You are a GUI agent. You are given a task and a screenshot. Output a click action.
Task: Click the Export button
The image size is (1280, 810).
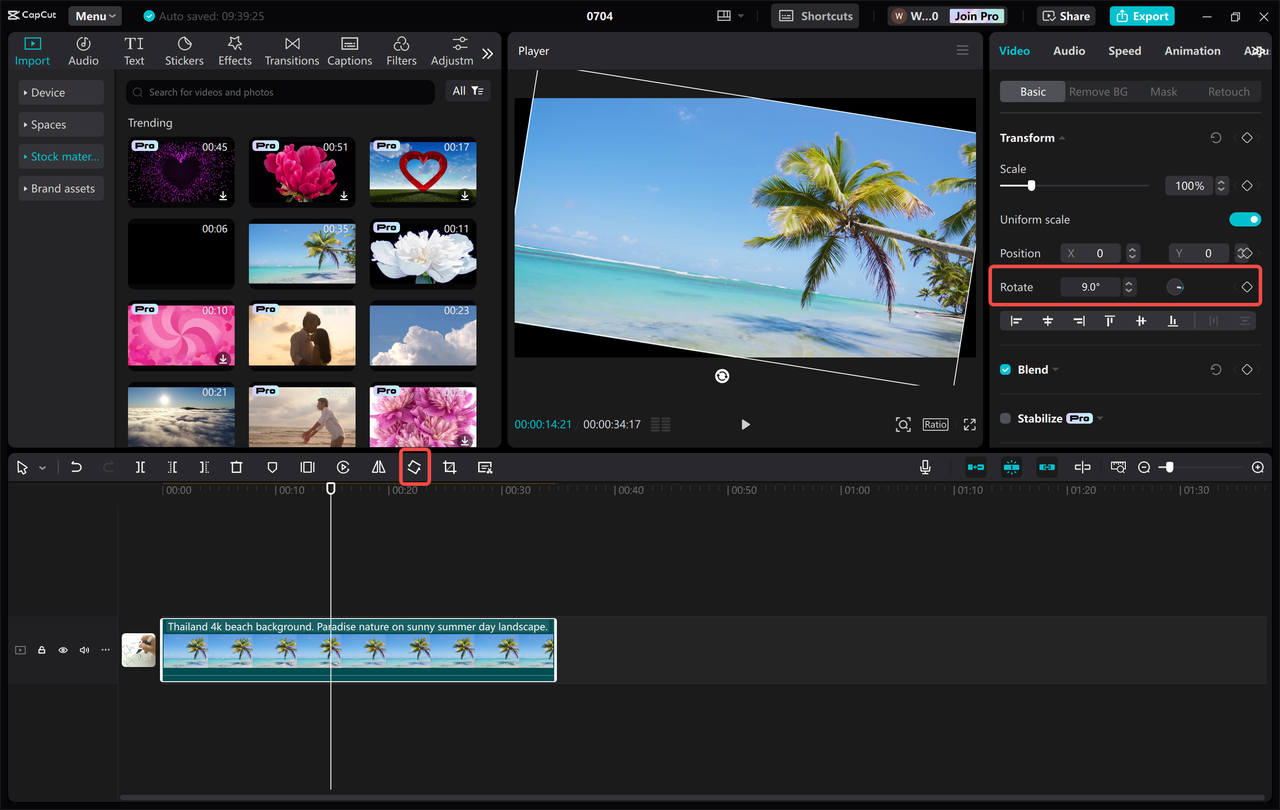(x=1141, y=15)
